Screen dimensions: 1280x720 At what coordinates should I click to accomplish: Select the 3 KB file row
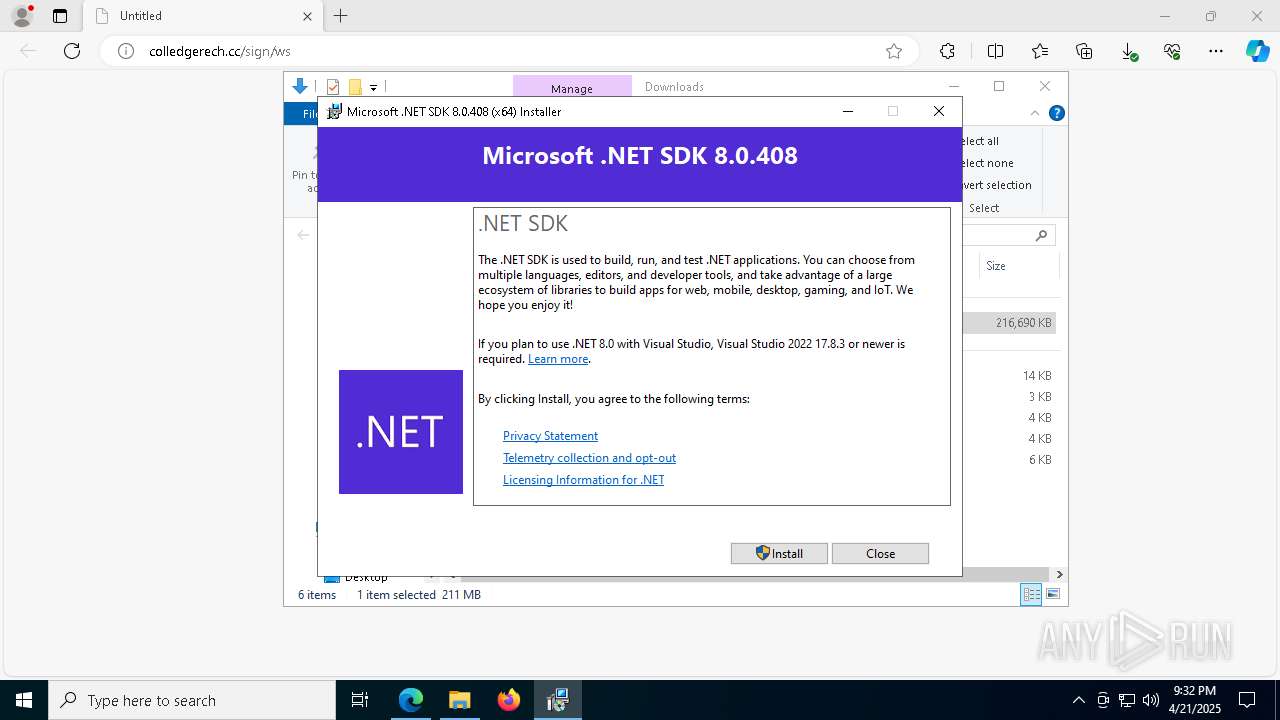point(1009,397)
